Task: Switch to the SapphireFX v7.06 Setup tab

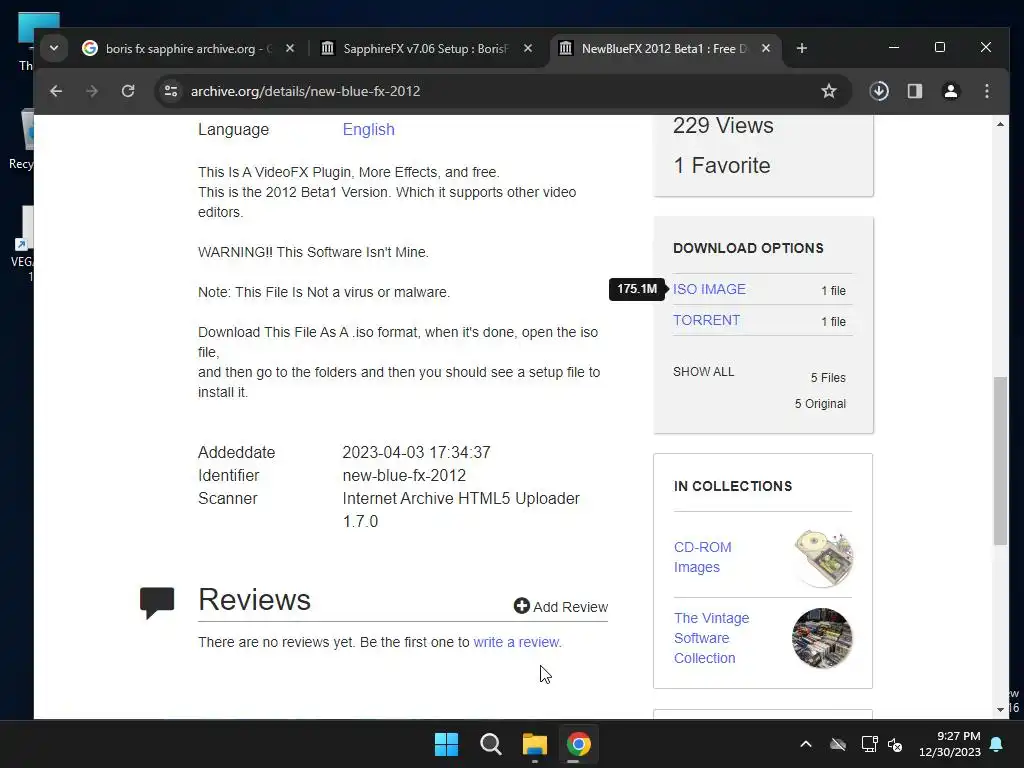Action: point(426,48)
